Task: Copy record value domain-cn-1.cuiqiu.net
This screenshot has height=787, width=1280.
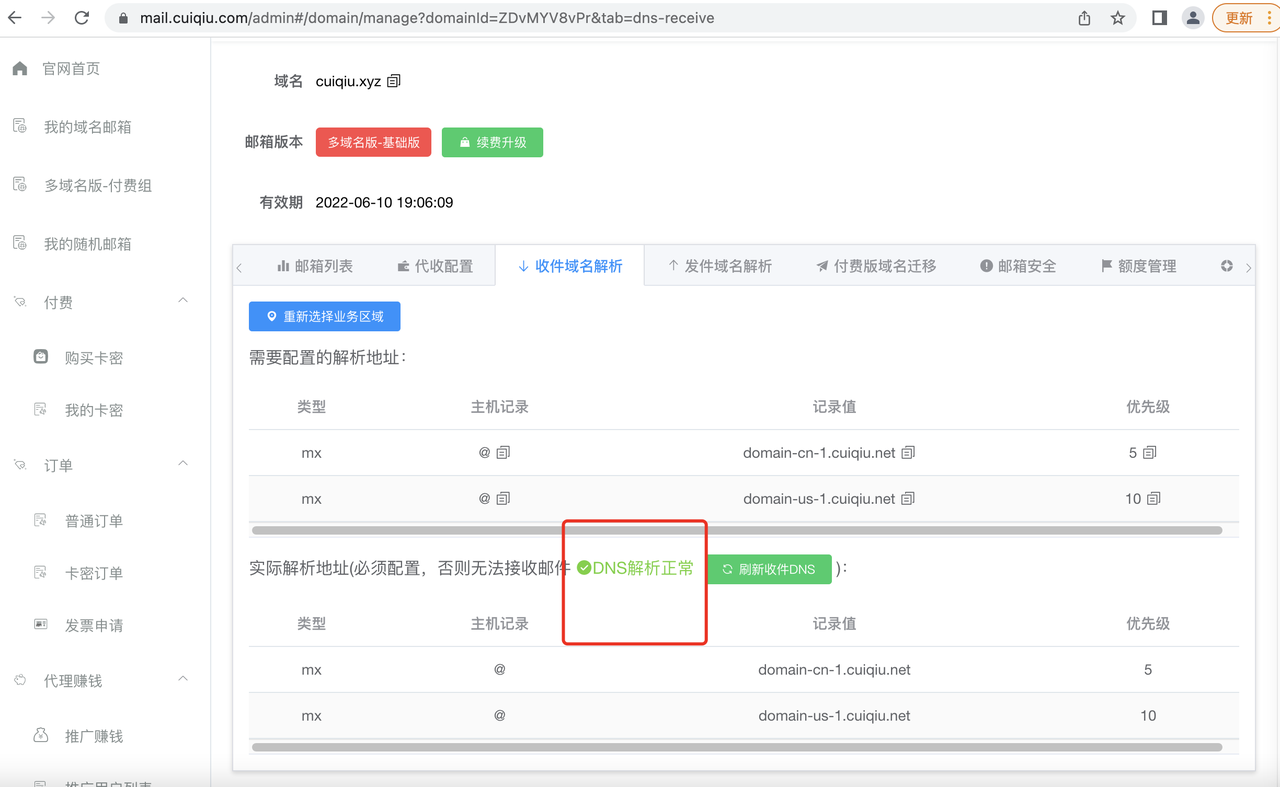Action: coord(908,453)
